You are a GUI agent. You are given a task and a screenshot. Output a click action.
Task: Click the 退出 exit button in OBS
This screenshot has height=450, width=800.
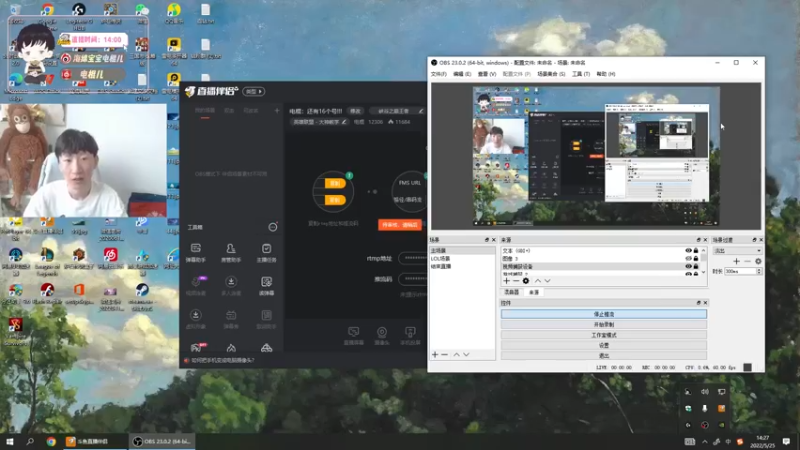click(x=604, y=356)
